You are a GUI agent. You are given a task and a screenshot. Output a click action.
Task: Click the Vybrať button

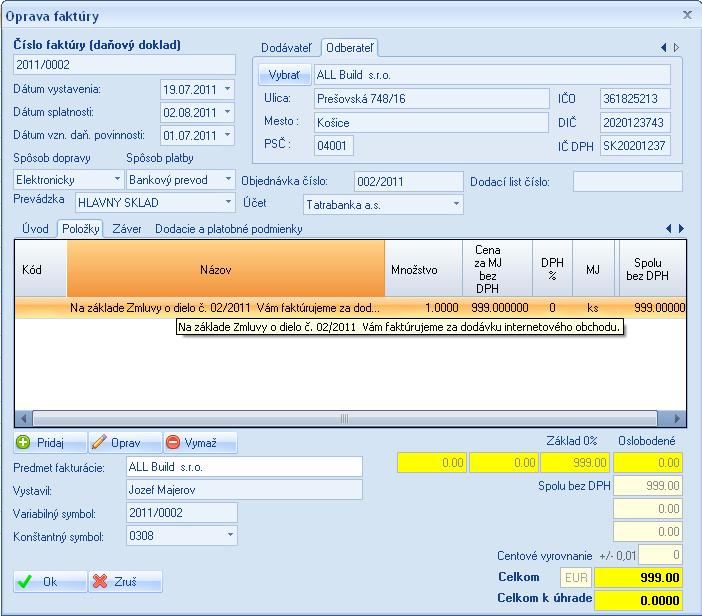click(x=284, y=75)
